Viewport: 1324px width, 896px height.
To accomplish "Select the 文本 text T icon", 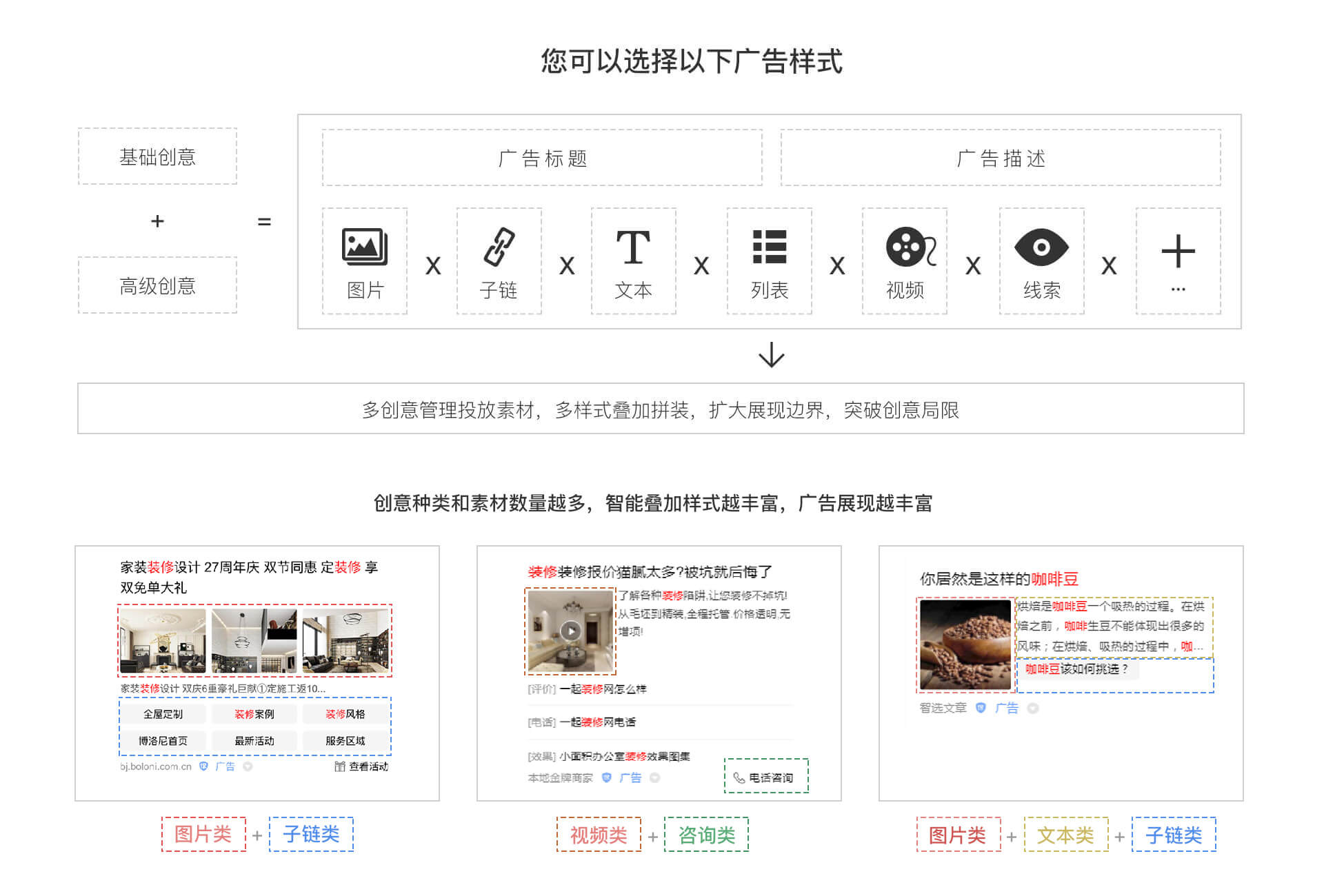I will pyautogui.click(x=633, y=247).
